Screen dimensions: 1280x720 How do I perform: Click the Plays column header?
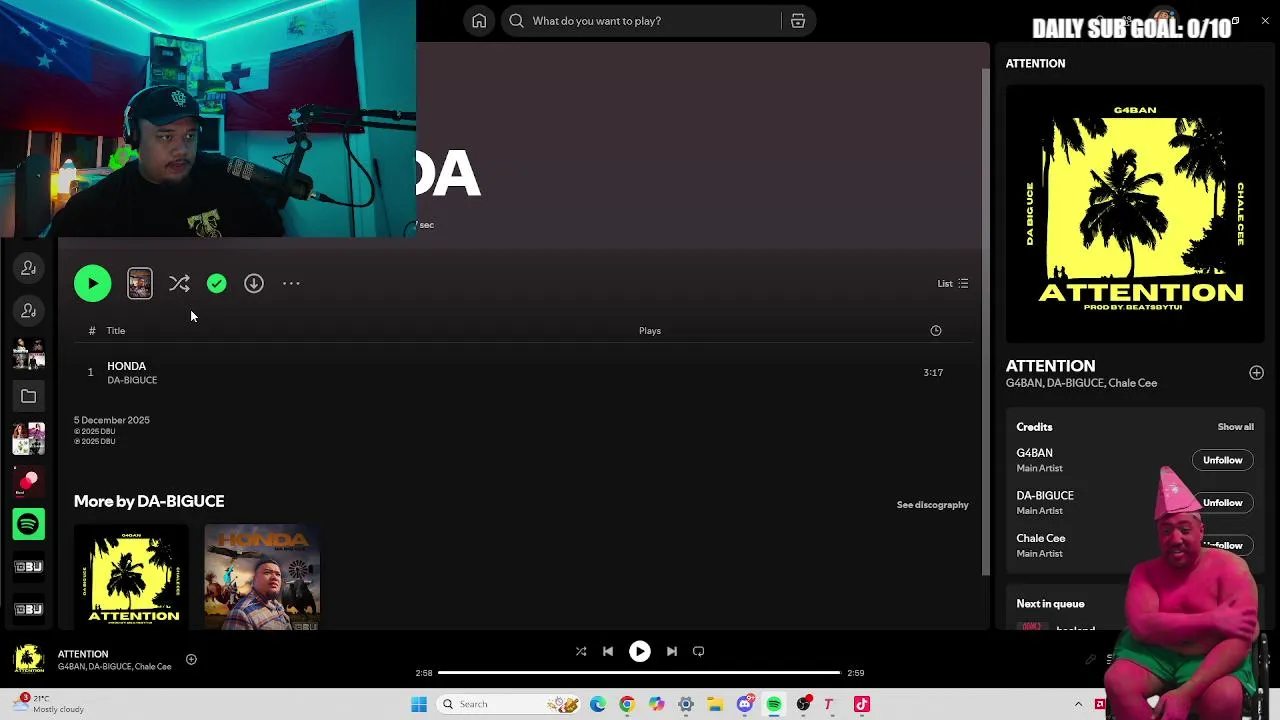click(650, 331)
